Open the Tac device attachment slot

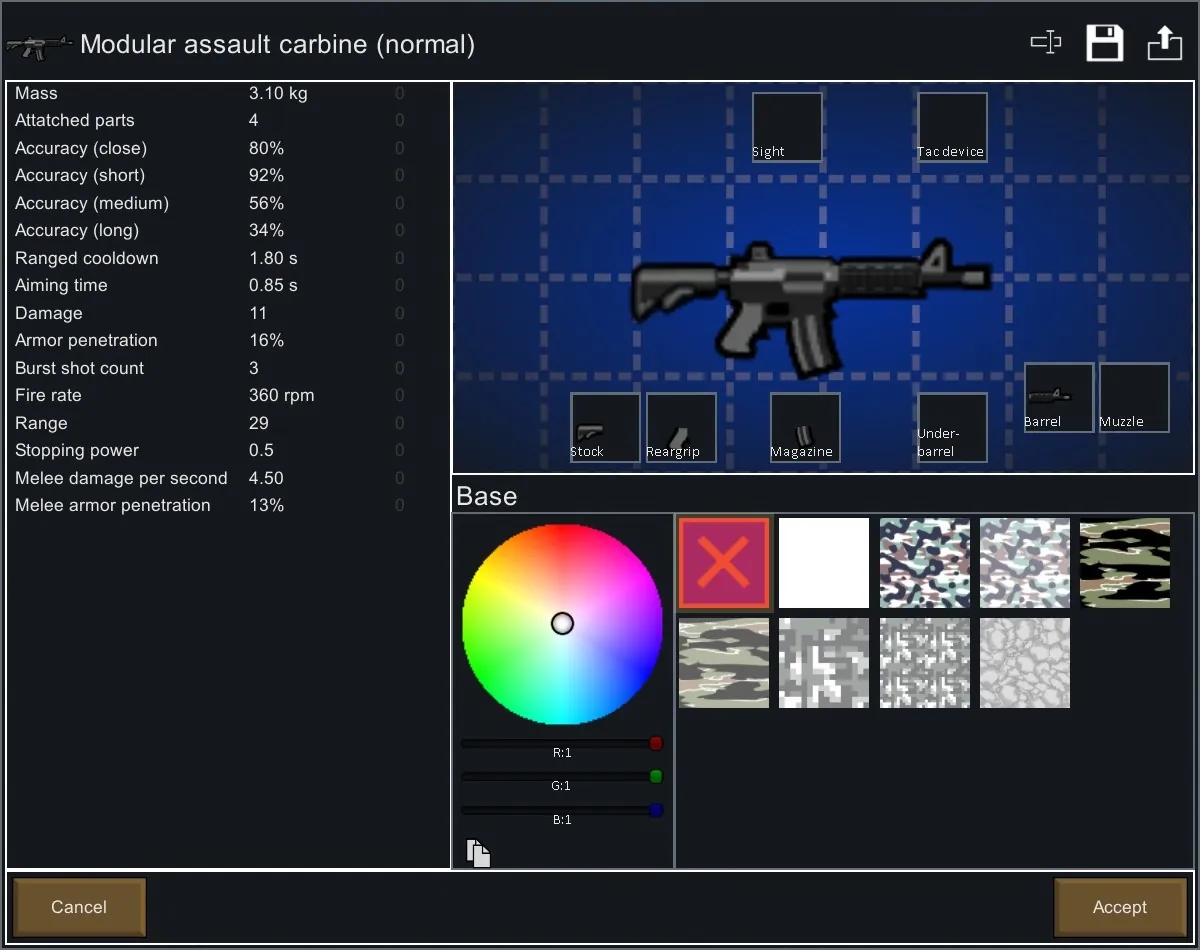click(952, 127)
